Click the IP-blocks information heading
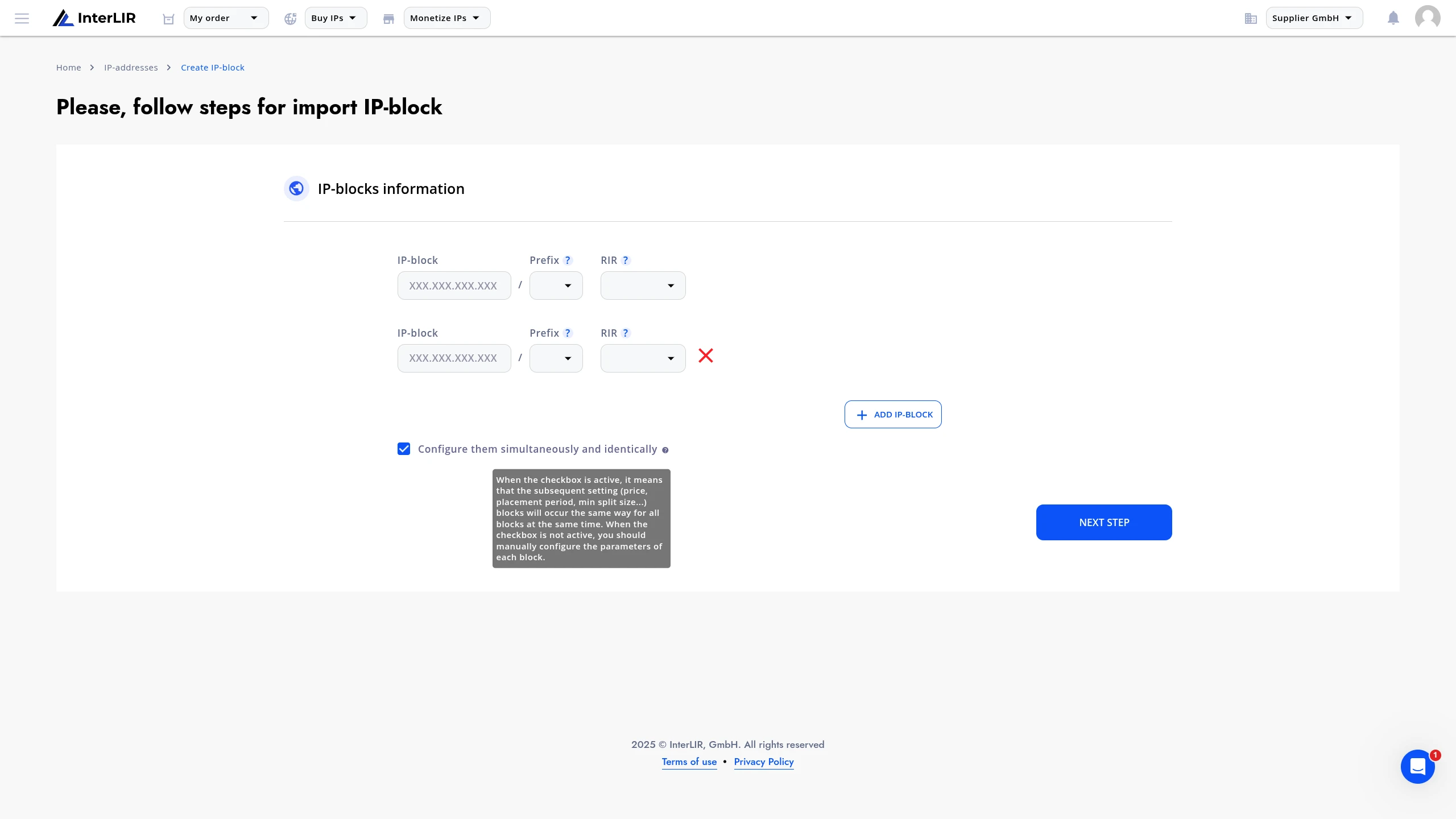Screen dimensions: 1456x819 [x=391, y=189]
